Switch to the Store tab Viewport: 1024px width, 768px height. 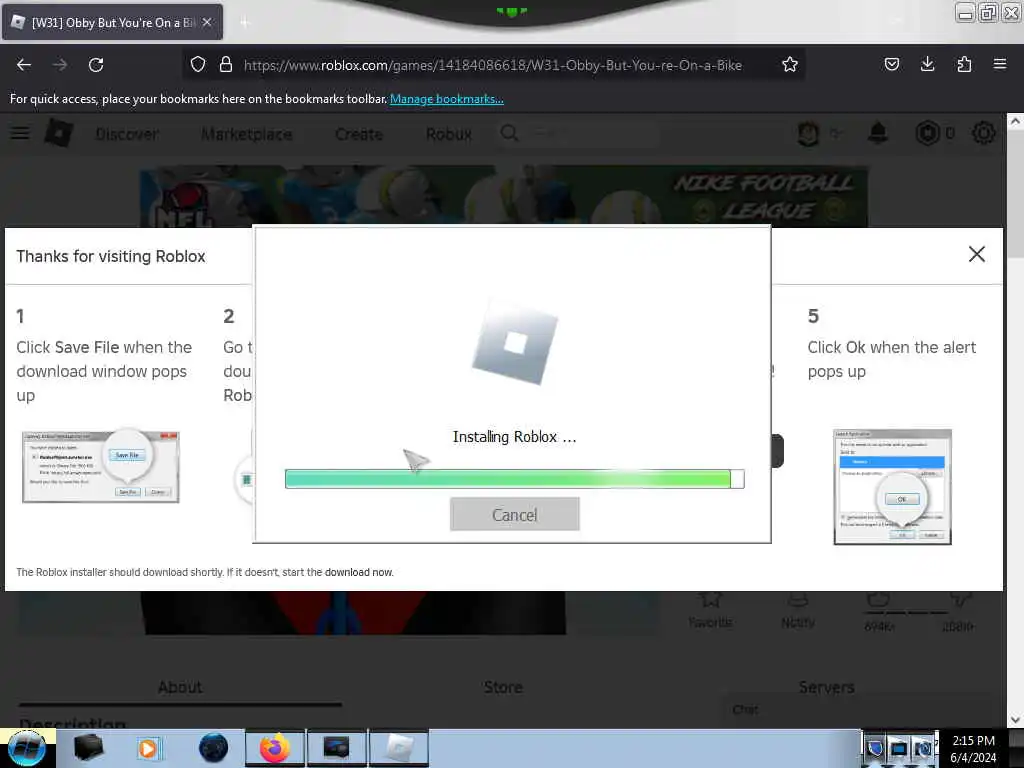point(504,688)
